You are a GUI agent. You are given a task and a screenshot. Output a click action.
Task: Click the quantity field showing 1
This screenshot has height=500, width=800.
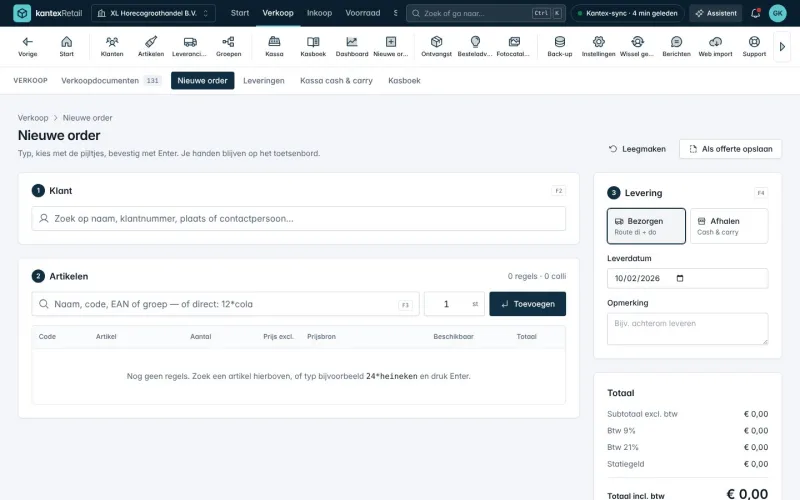point(454,304)
